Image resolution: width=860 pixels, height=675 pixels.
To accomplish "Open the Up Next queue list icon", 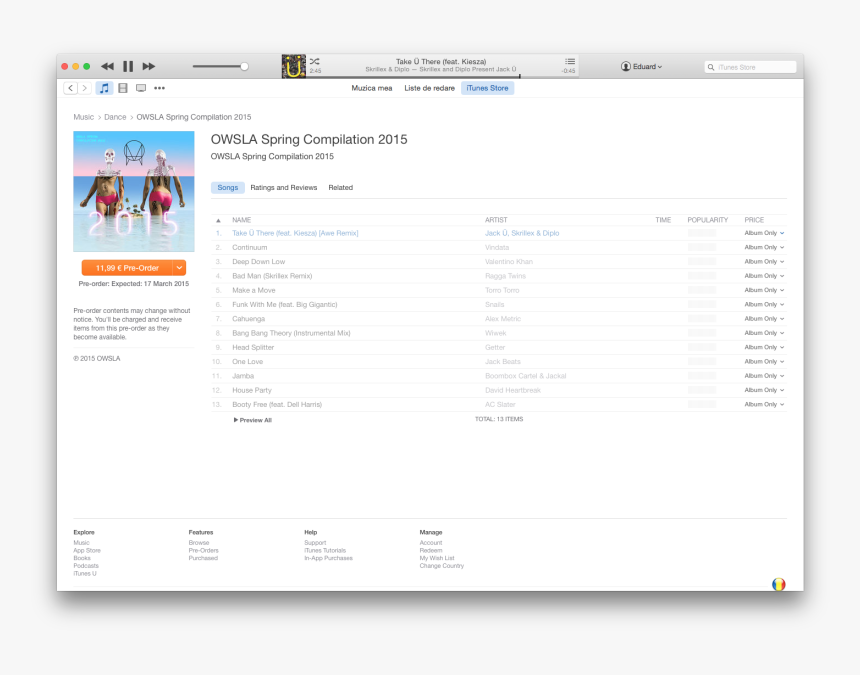I will [x=569, y=62].
